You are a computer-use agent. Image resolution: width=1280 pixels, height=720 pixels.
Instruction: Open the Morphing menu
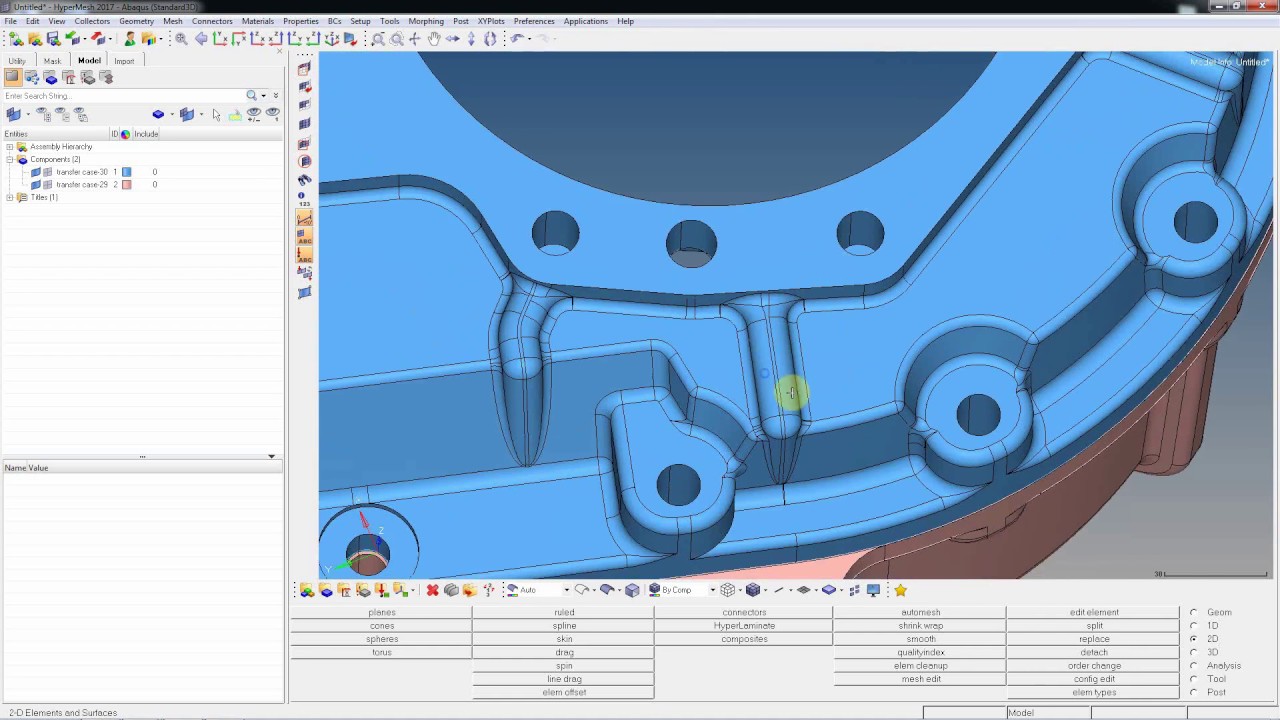pyautogui.click(x=426, y=21)
